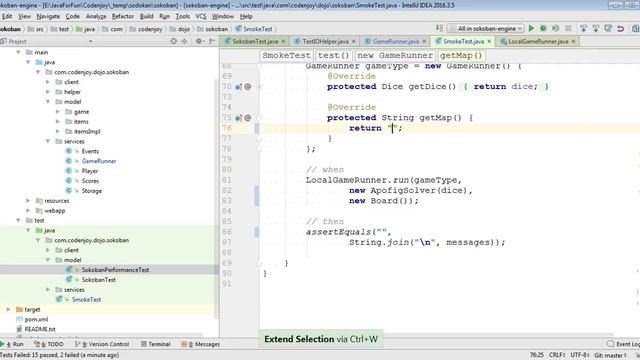The height and width of the screenshot is (360, 640).
Task: Click the Git: master branch widget
Action: tap(610, 355)
